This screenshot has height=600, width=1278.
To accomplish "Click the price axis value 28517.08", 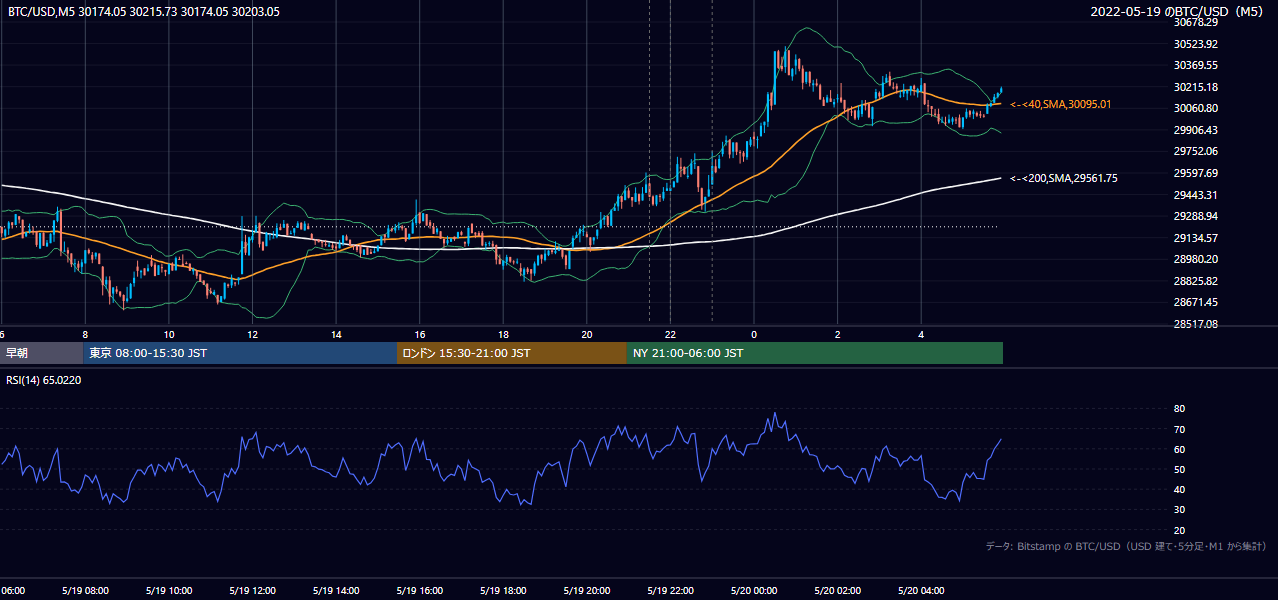I will pyautogui.click(x=1197, y=324).
